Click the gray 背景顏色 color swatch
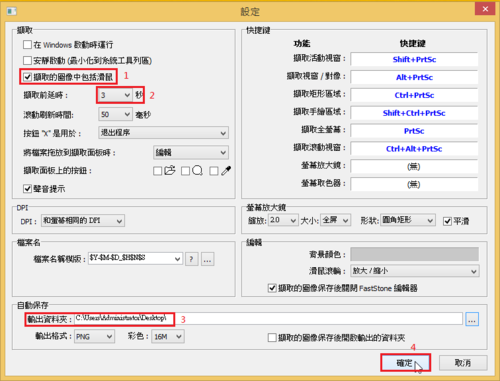The height and width of the screenshot is (381, 500). (415, 254)
